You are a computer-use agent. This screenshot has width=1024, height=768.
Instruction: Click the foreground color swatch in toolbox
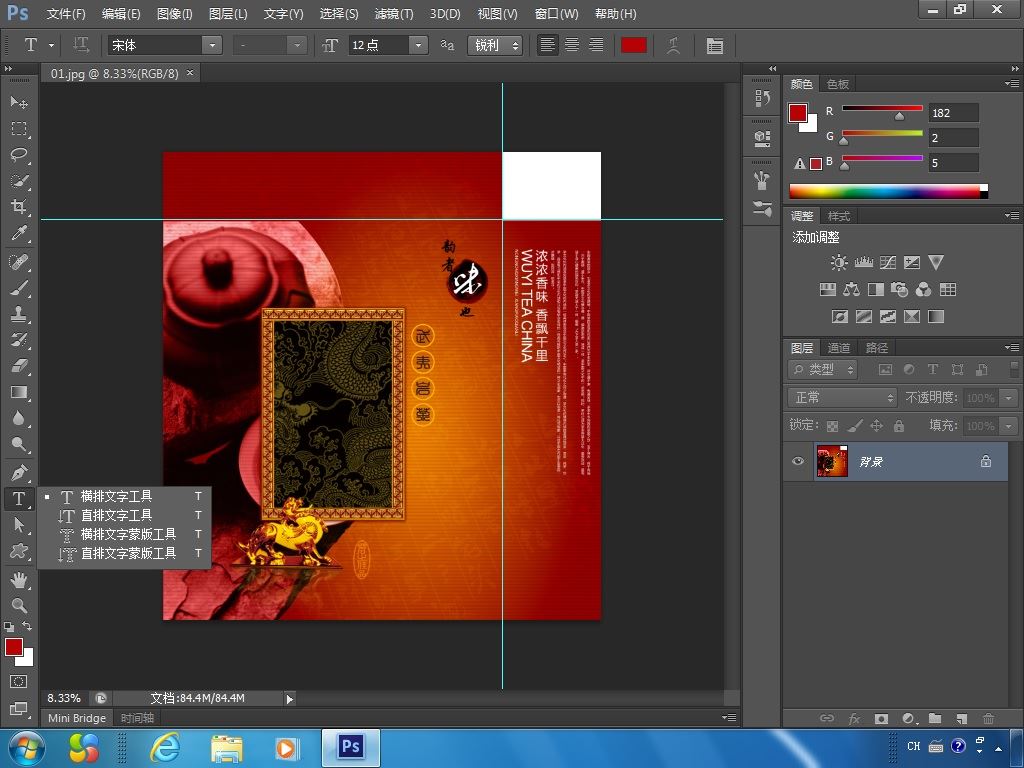tap(14, 647)
